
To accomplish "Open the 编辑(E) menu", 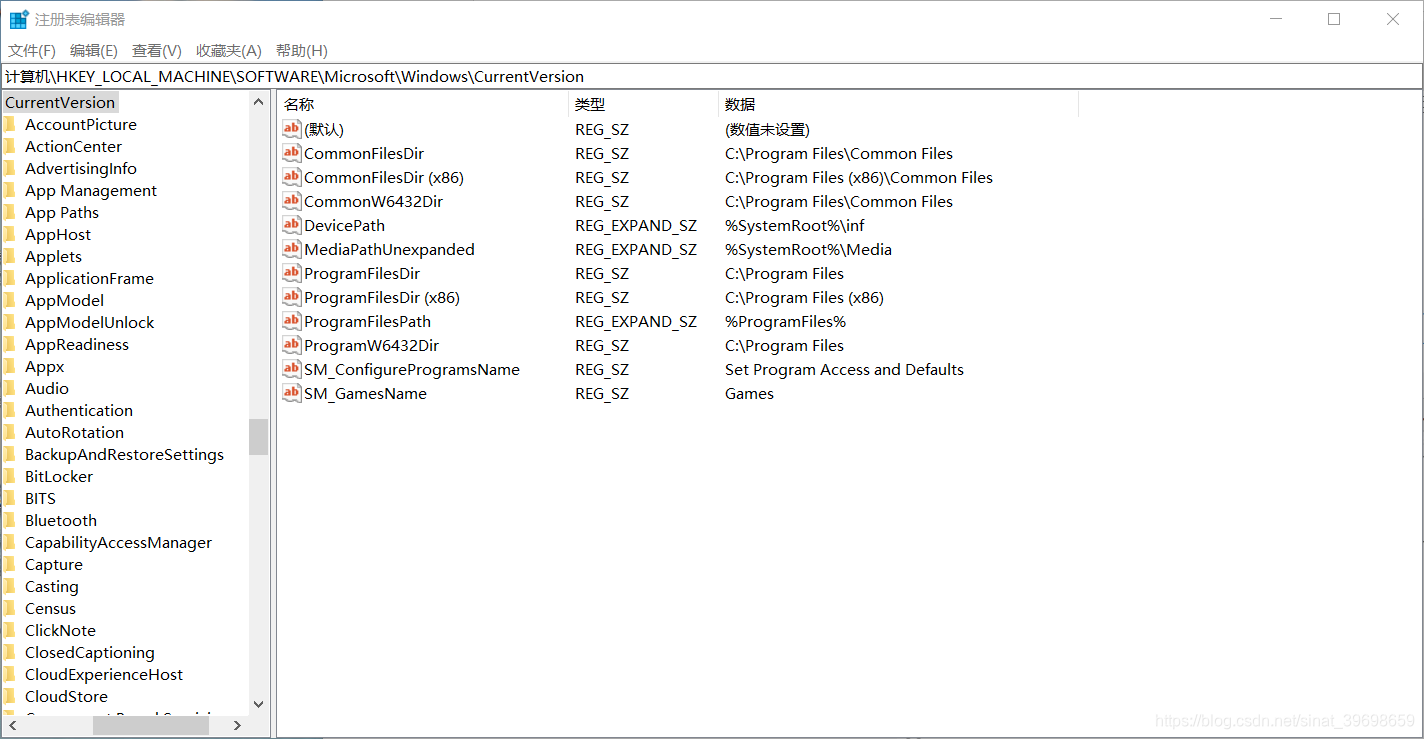I will tap(94, 50).
